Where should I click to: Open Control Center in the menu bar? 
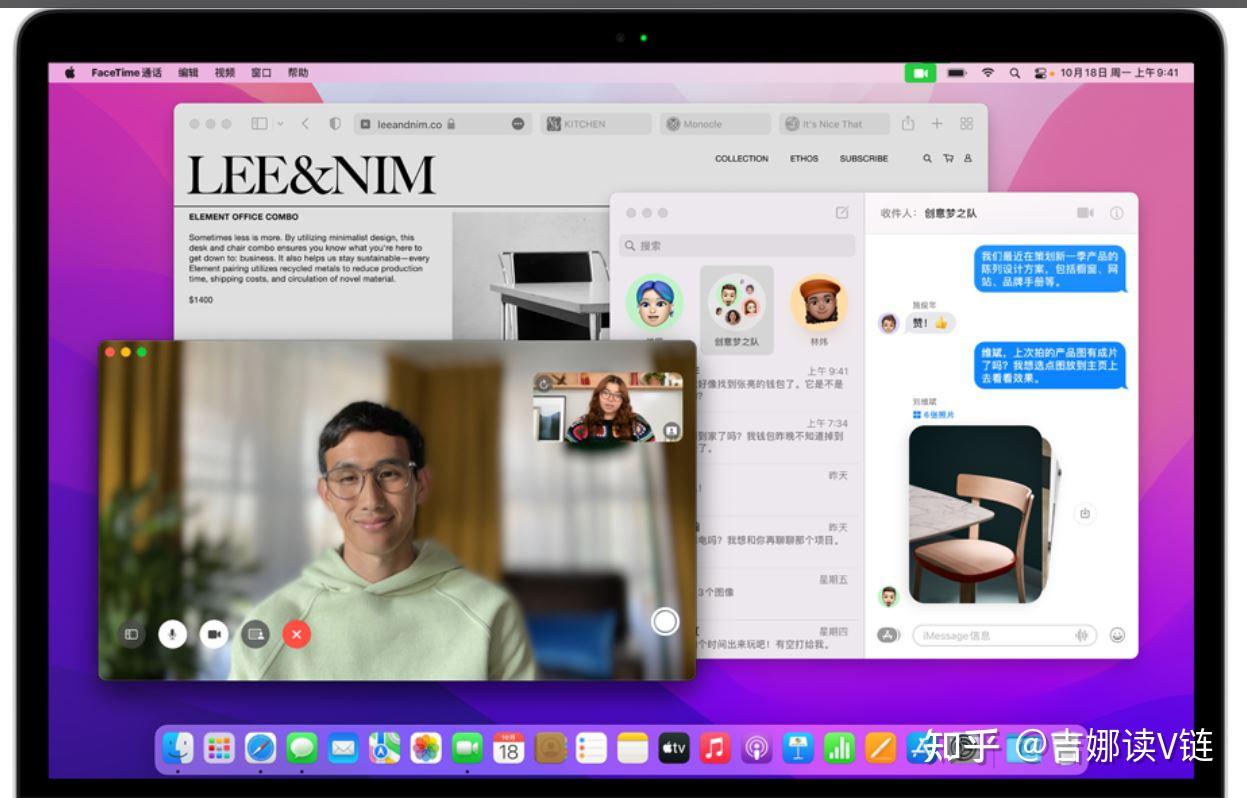click(1041, 73)
